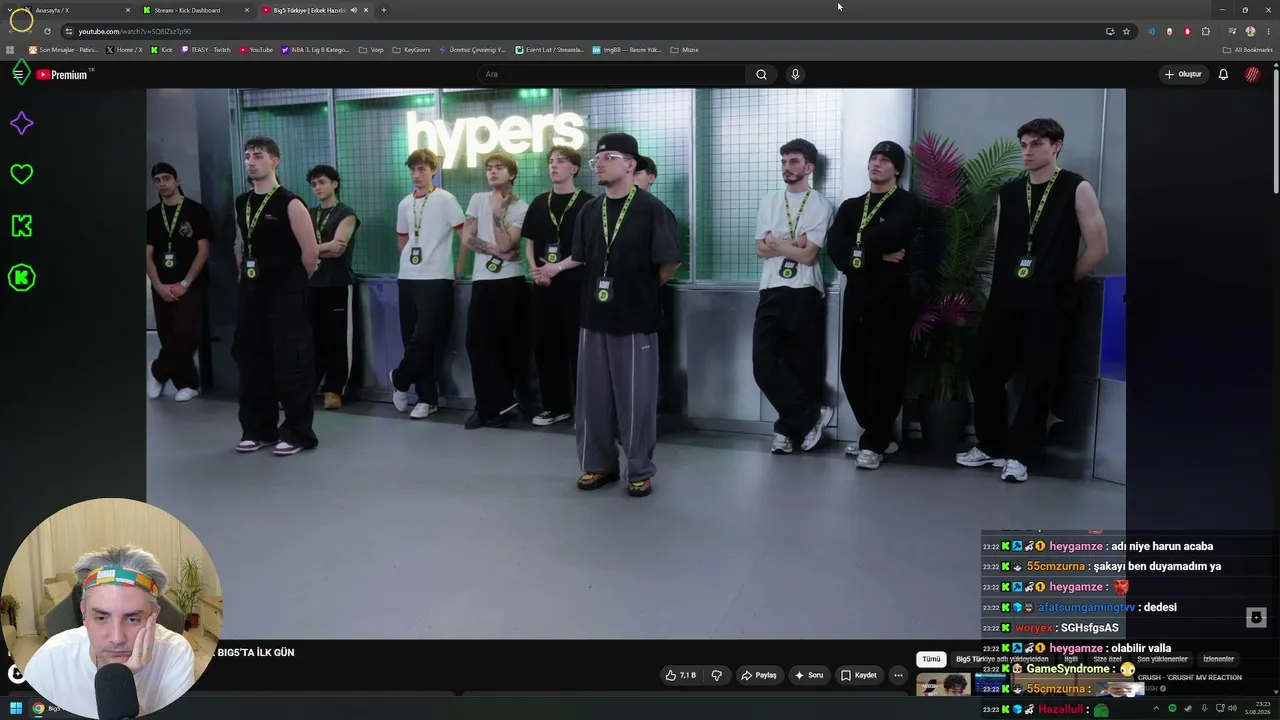Click the Soru ask button
Image resolution: width=1280 pixels, height=720 pixels.
click(809, 675)
